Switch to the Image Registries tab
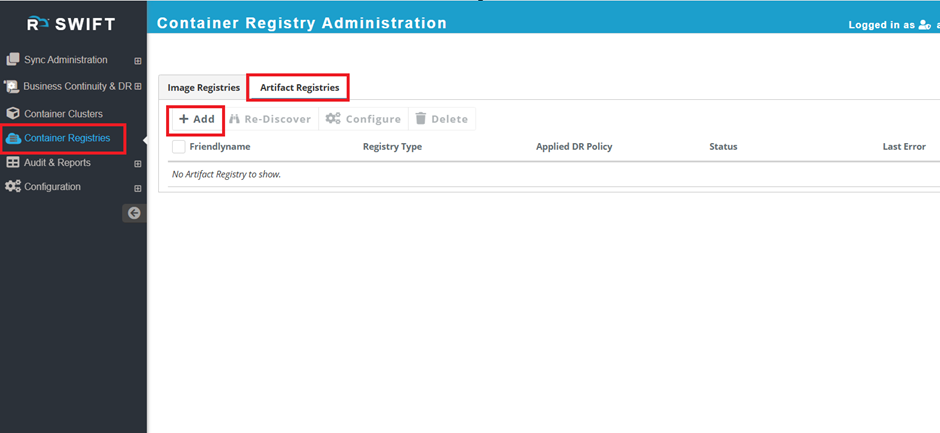The image size is (940, 433). (203, 88)
